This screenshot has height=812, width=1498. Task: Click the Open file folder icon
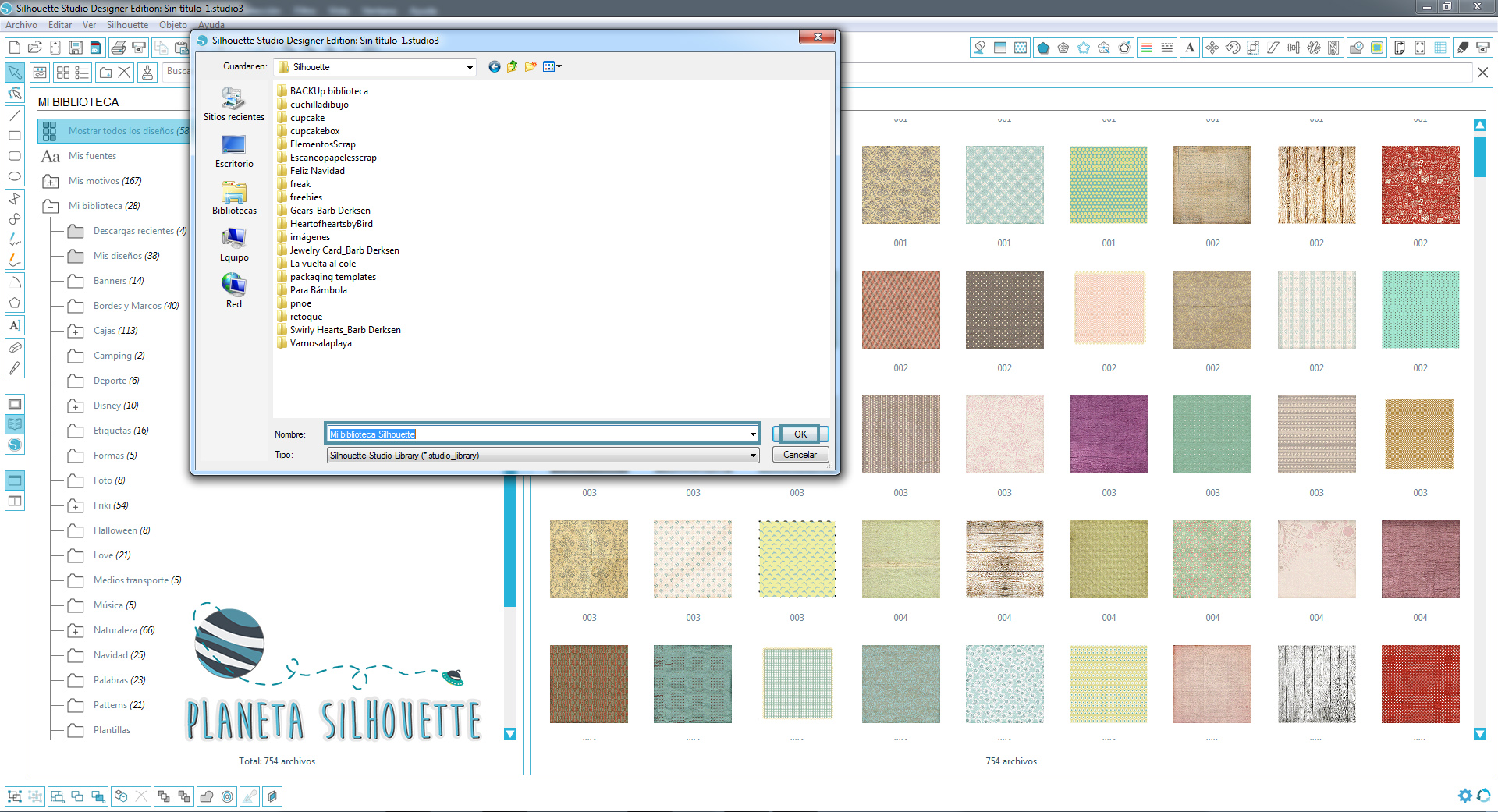[35, 48]
